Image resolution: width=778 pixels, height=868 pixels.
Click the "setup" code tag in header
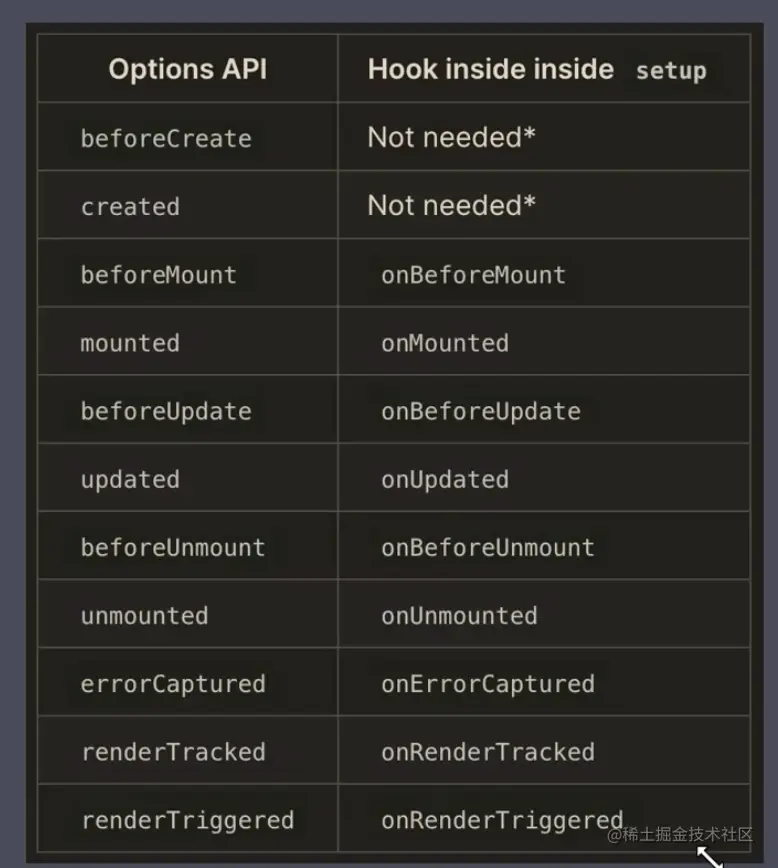tap(671, 71)
